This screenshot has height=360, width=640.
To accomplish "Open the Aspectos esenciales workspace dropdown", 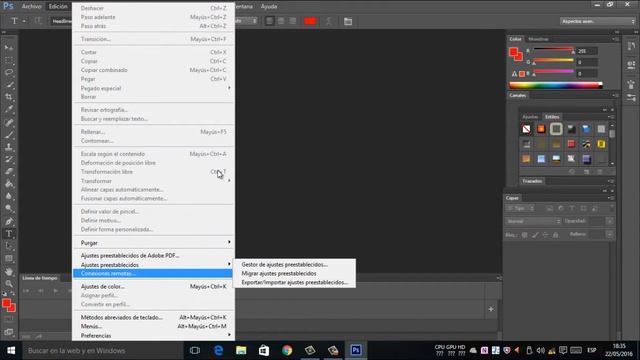I will coord(598,21).
